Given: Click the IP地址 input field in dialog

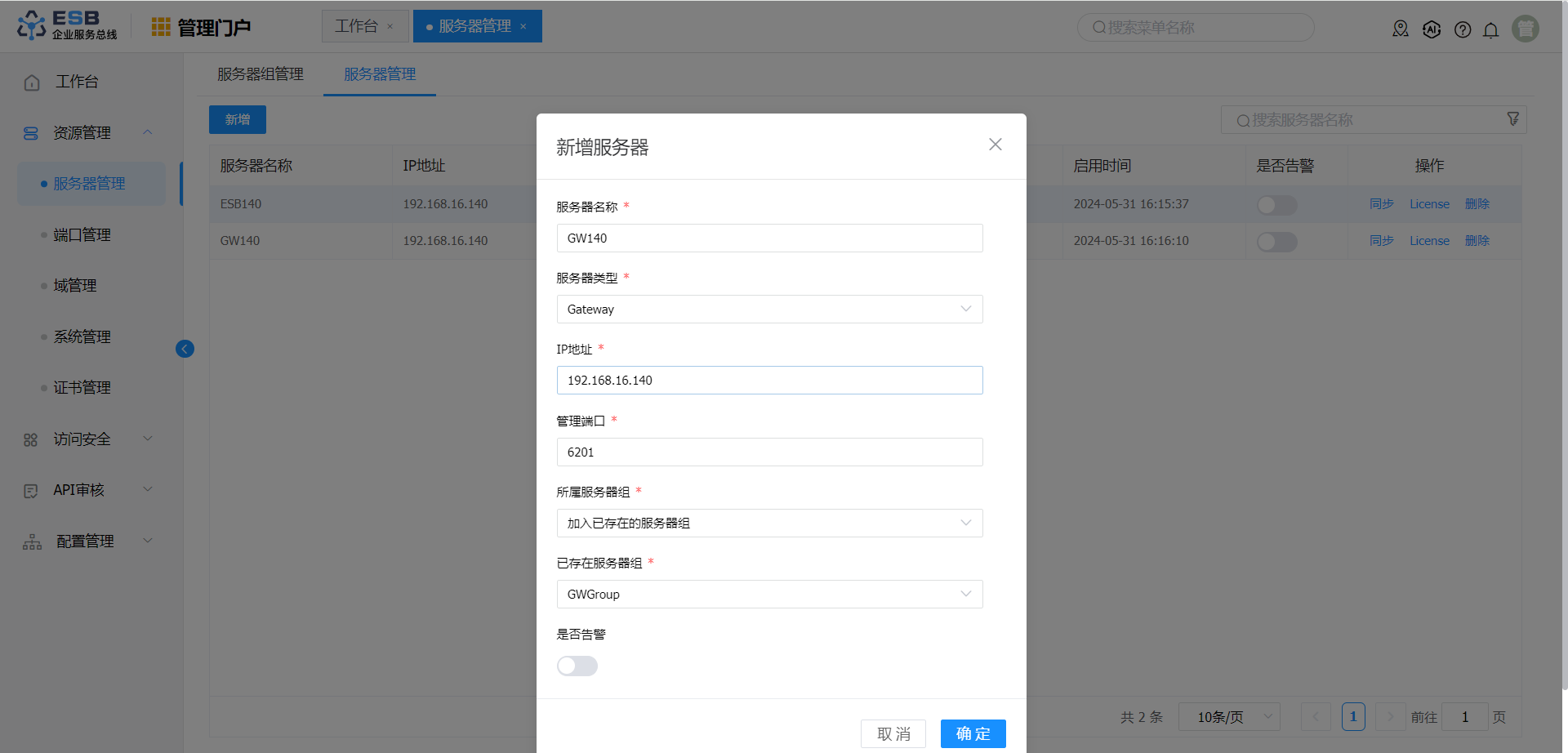Looking at the screenshot, I should pyautogui.click(x=769, y=381).
